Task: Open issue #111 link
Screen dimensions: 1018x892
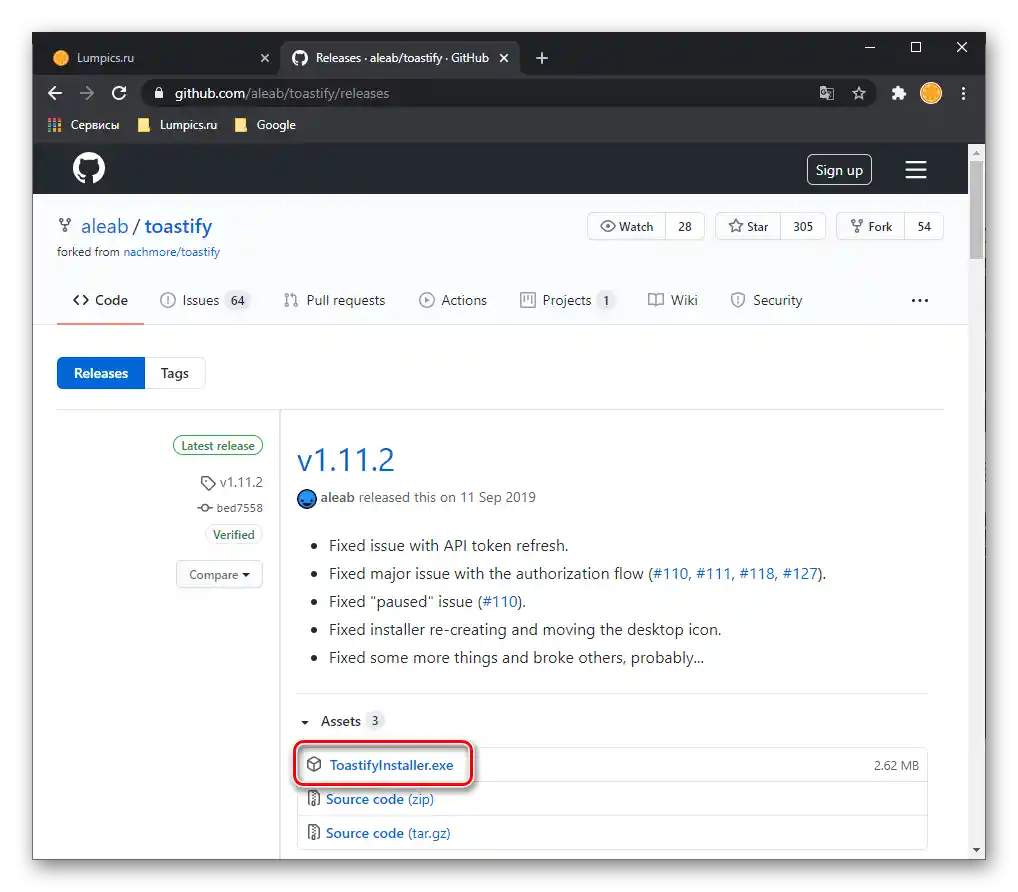Action: 713,574
